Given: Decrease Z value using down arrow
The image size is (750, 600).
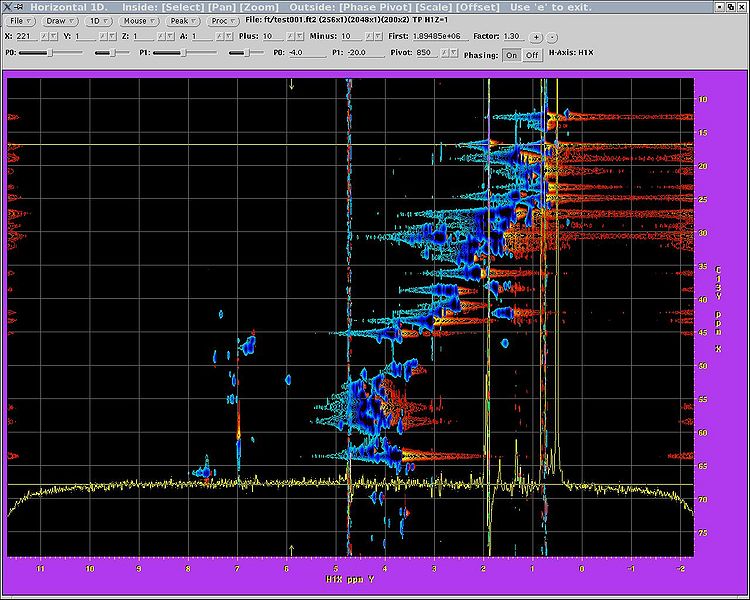Looking at the screenshot, I should click(x=168, y=36).
